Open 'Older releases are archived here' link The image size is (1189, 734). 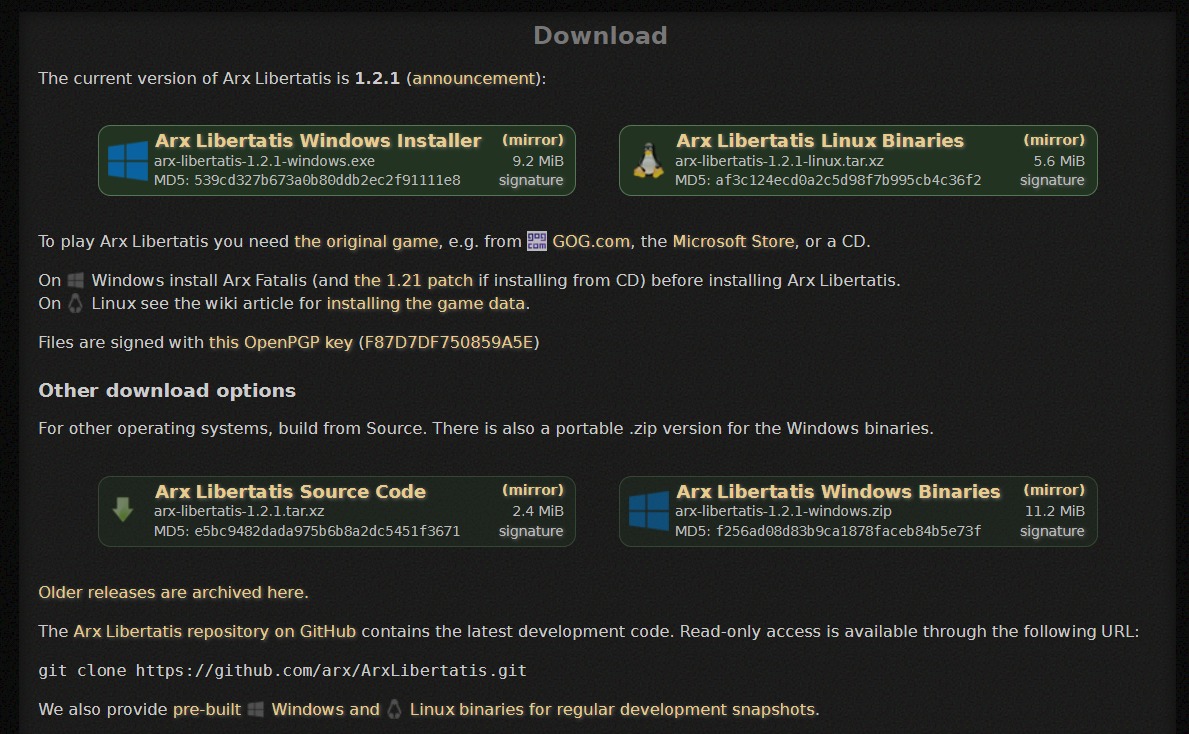point(174,592)
